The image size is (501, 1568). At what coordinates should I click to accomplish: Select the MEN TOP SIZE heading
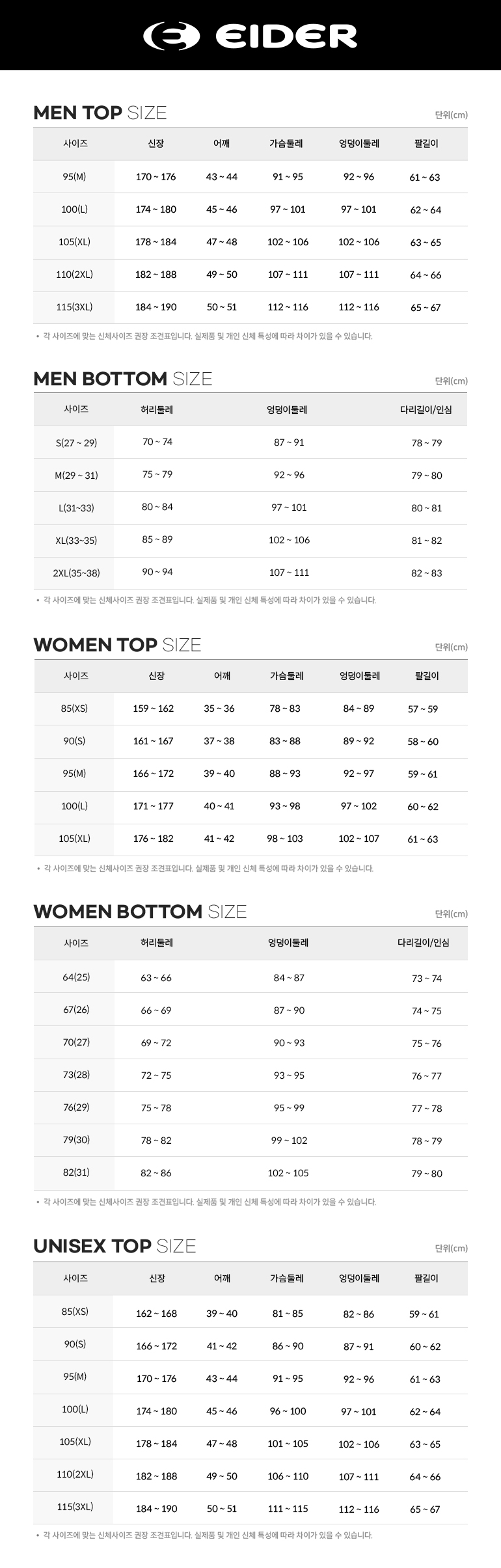[x=100, y=113]
